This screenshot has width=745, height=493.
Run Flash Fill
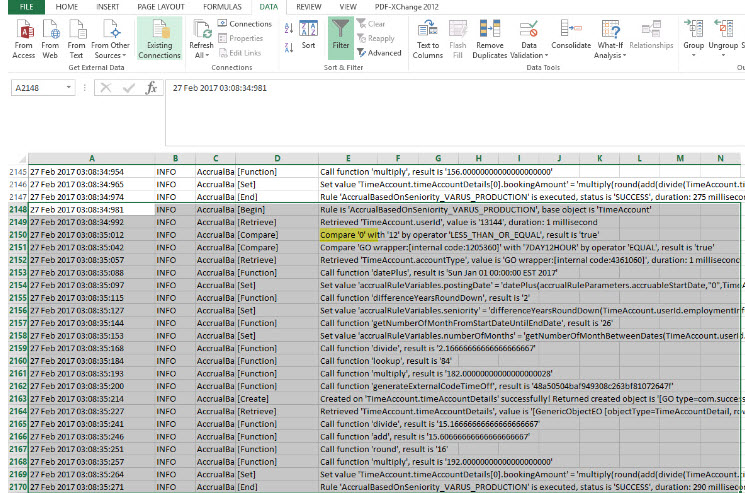point(458,39)
